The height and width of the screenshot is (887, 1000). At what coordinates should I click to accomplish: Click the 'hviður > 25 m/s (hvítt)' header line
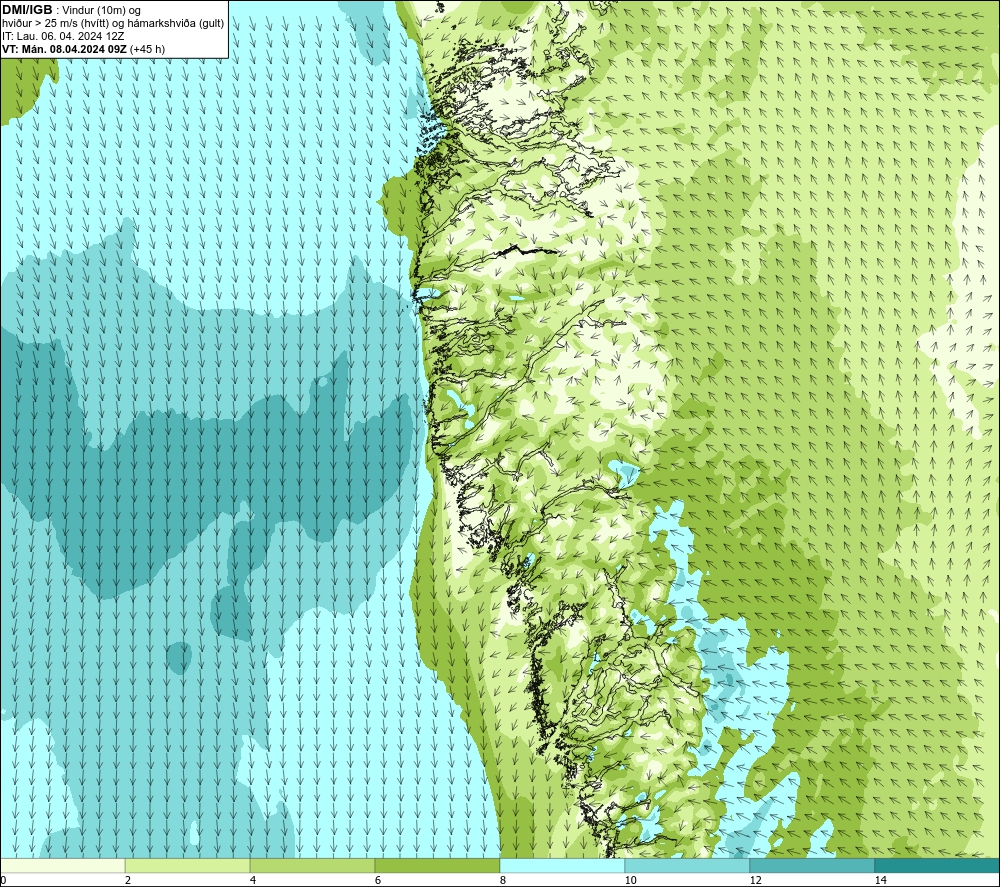click(x=113, y=23)
